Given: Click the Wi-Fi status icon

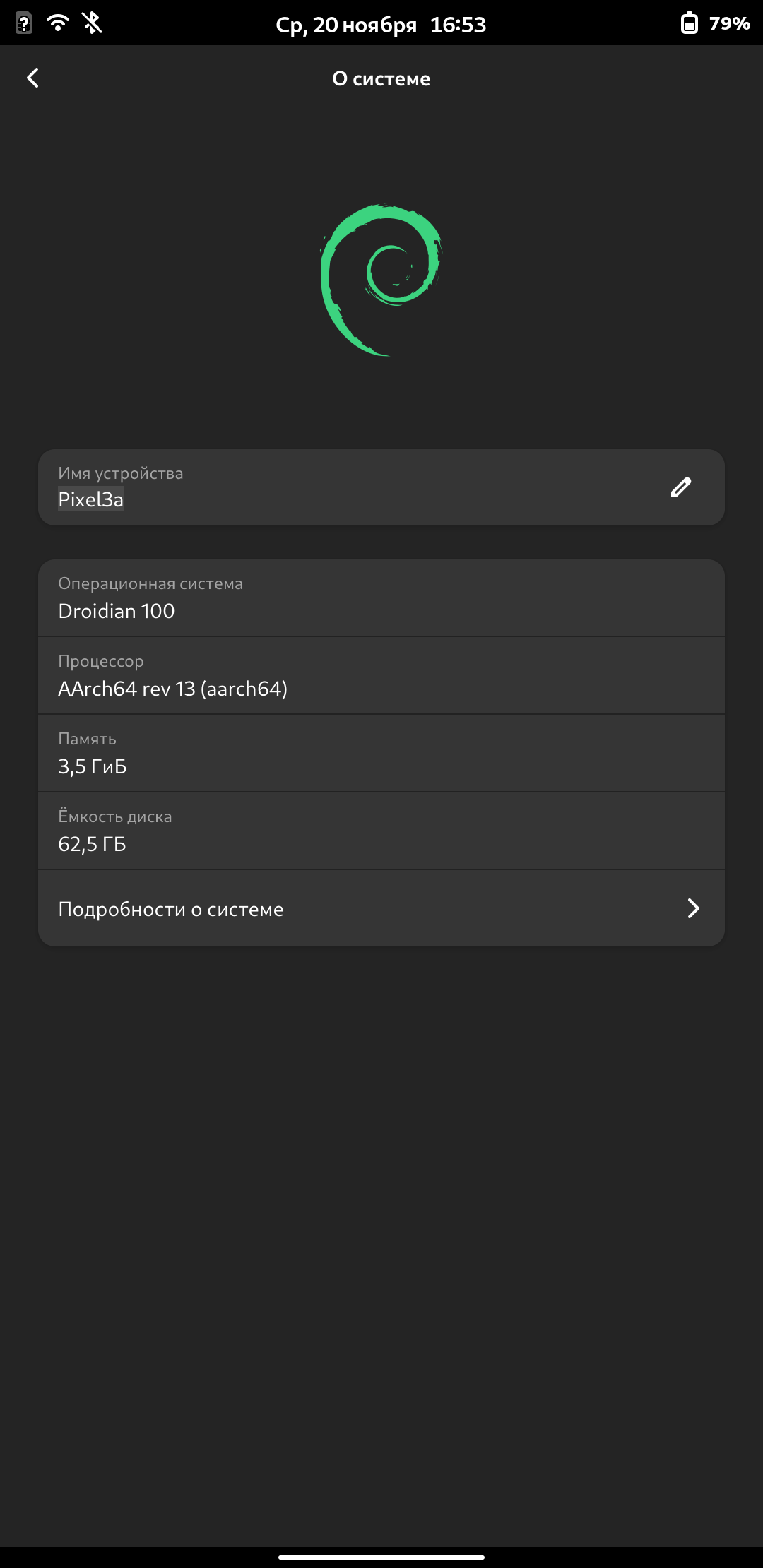Looking at the screenshot, I should tap(58, 23).
